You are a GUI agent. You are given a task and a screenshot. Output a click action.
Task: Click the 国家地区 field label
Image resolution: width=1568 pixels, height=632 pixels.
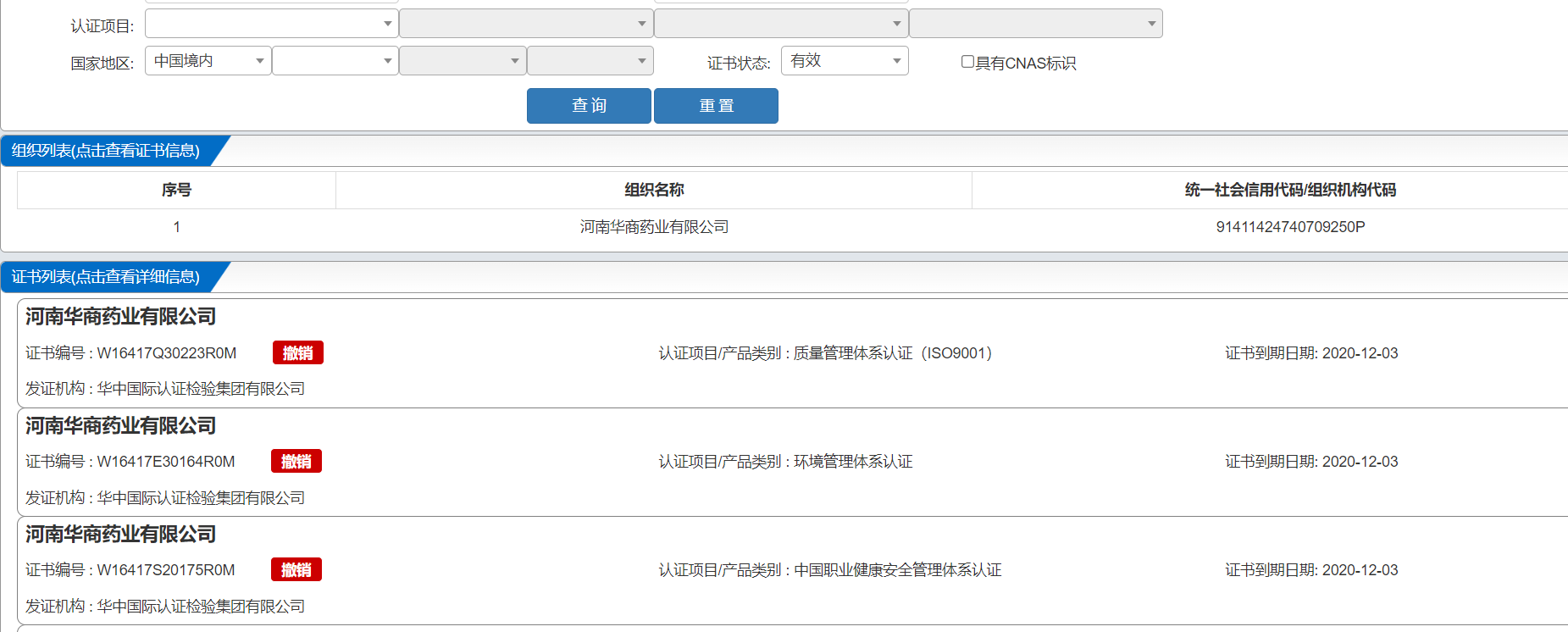102,64
